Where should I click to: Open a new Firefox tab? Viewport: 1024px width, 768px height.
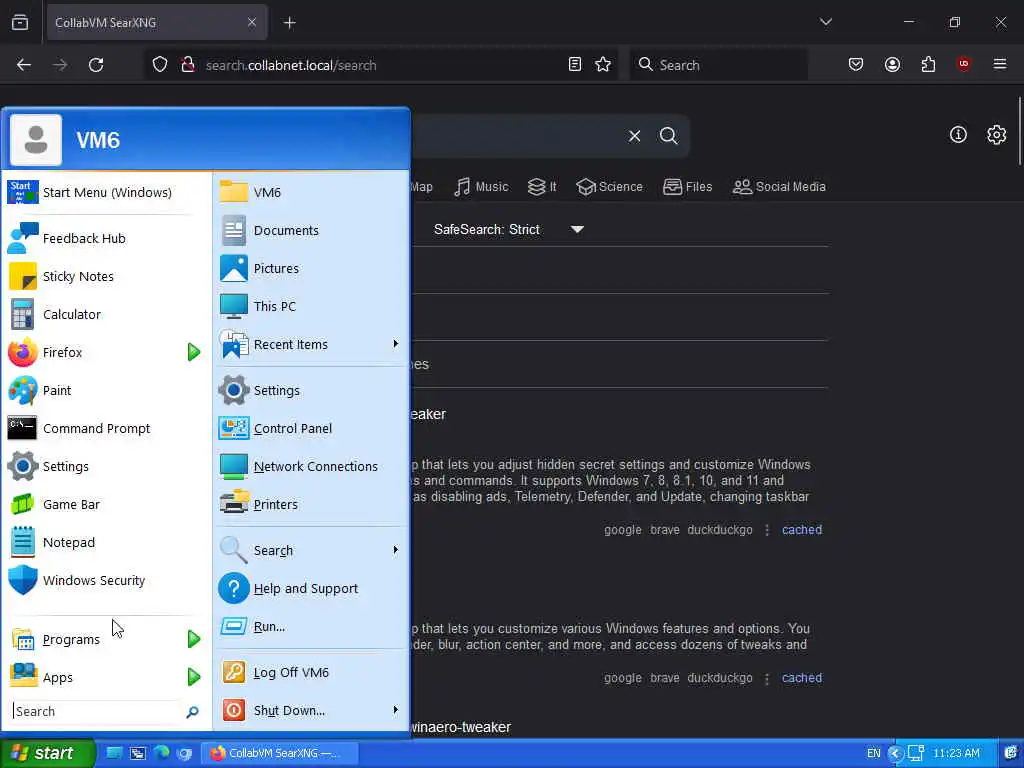[289, 23]
